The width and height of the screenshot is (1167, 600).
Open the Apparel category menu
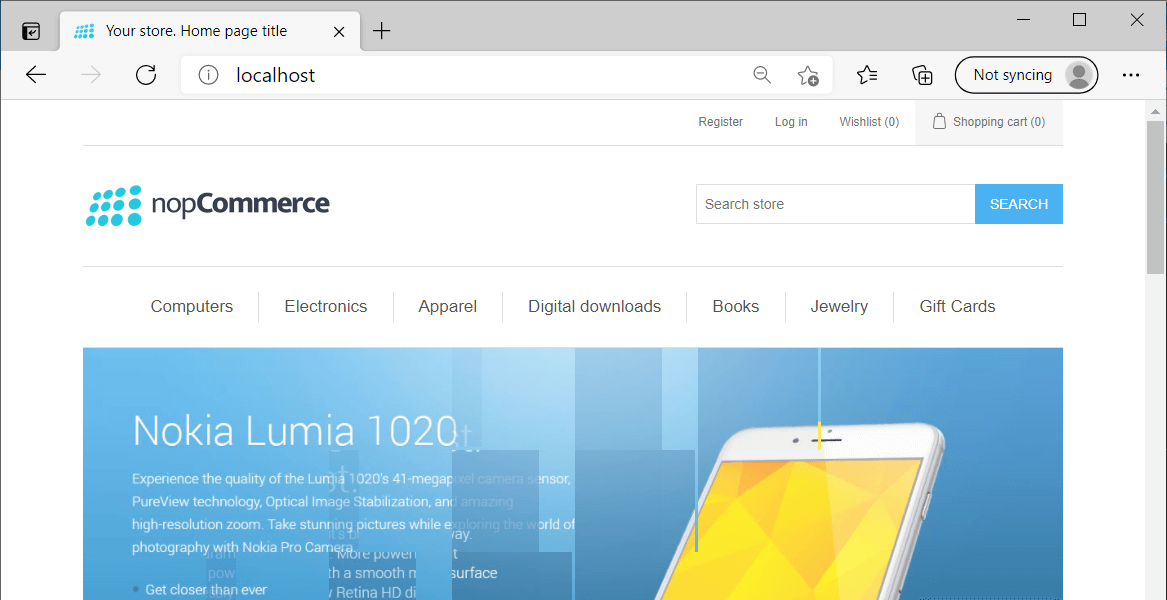pyautogui.click(x=447, y=306)
